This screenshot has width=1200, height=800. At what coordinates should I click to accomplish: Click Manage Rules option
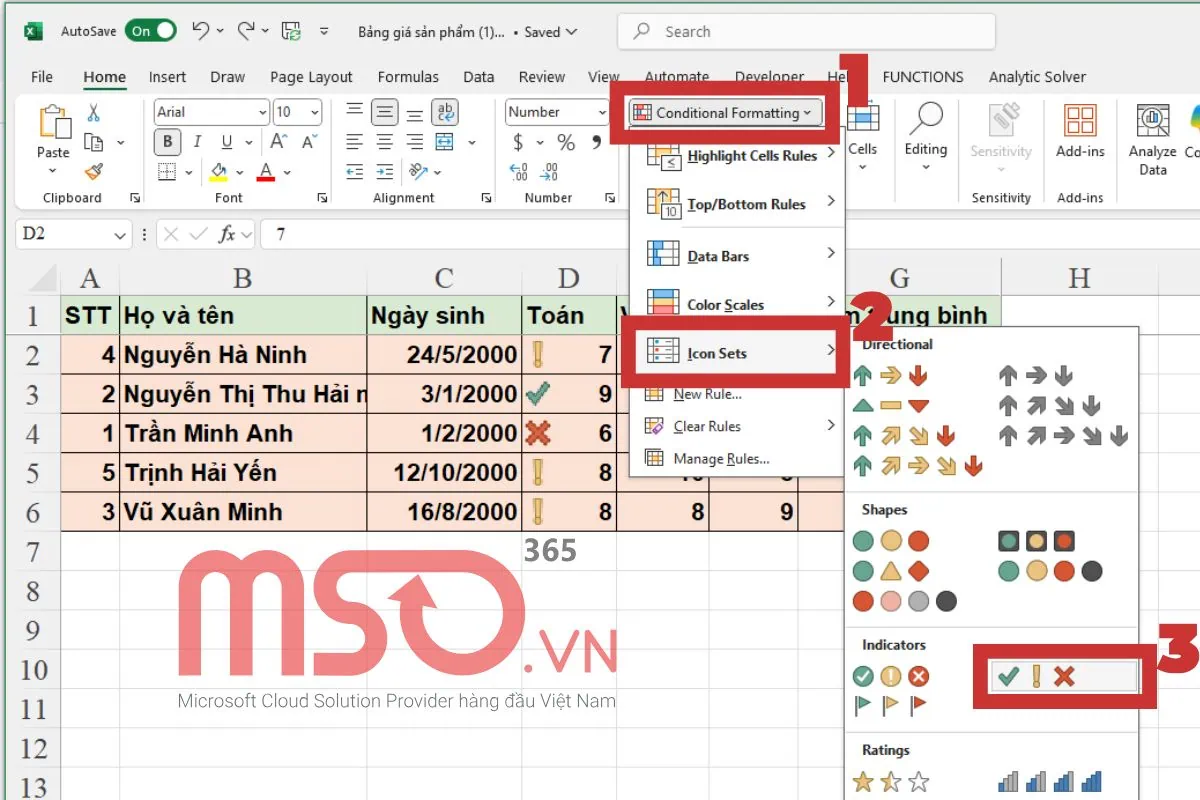point(720,459)
